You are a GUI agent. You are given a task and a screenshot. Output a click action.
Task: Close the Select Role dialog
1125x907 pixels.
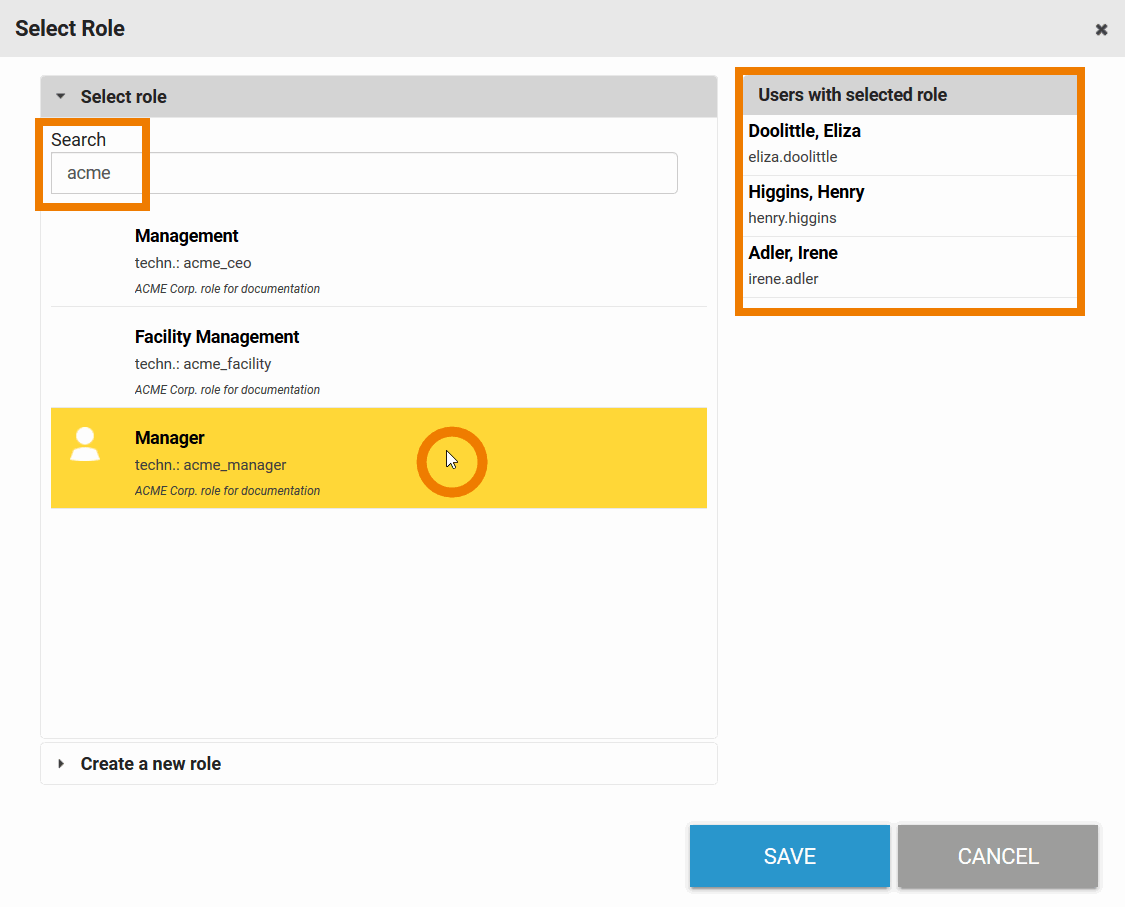[x=1101, y=29]
